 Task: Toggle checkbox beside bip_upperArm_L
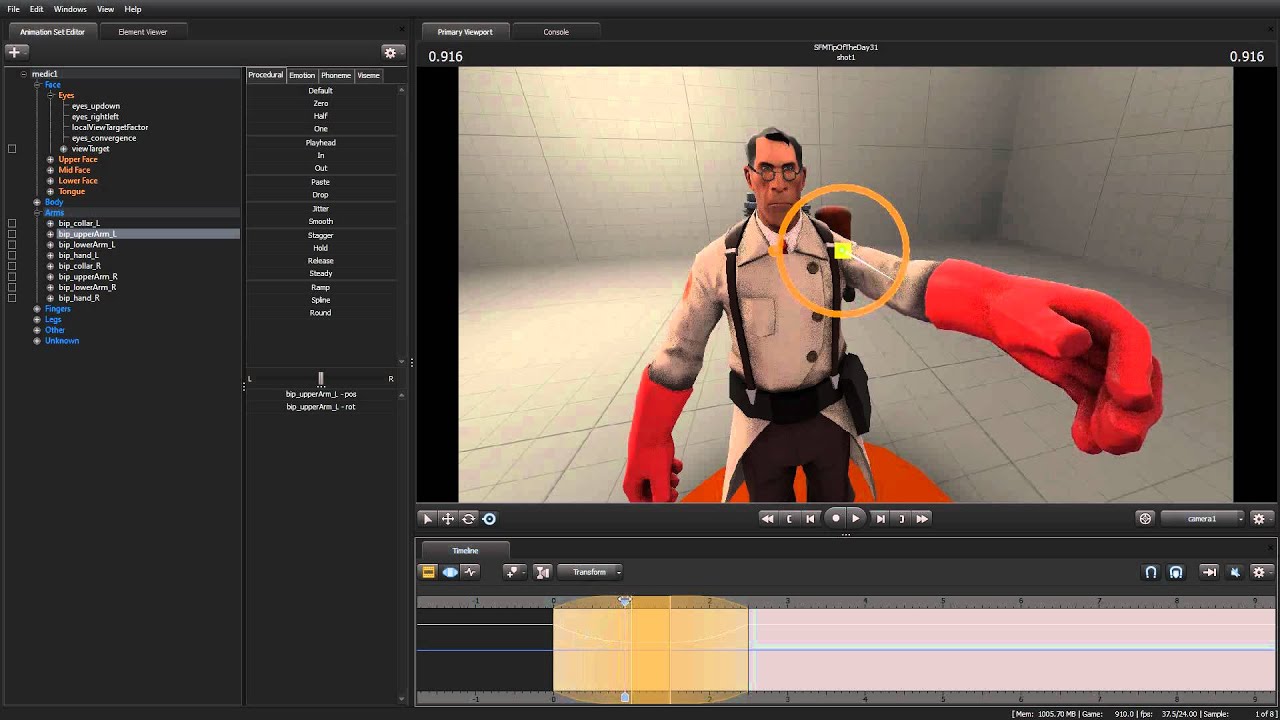pos(12,234)
